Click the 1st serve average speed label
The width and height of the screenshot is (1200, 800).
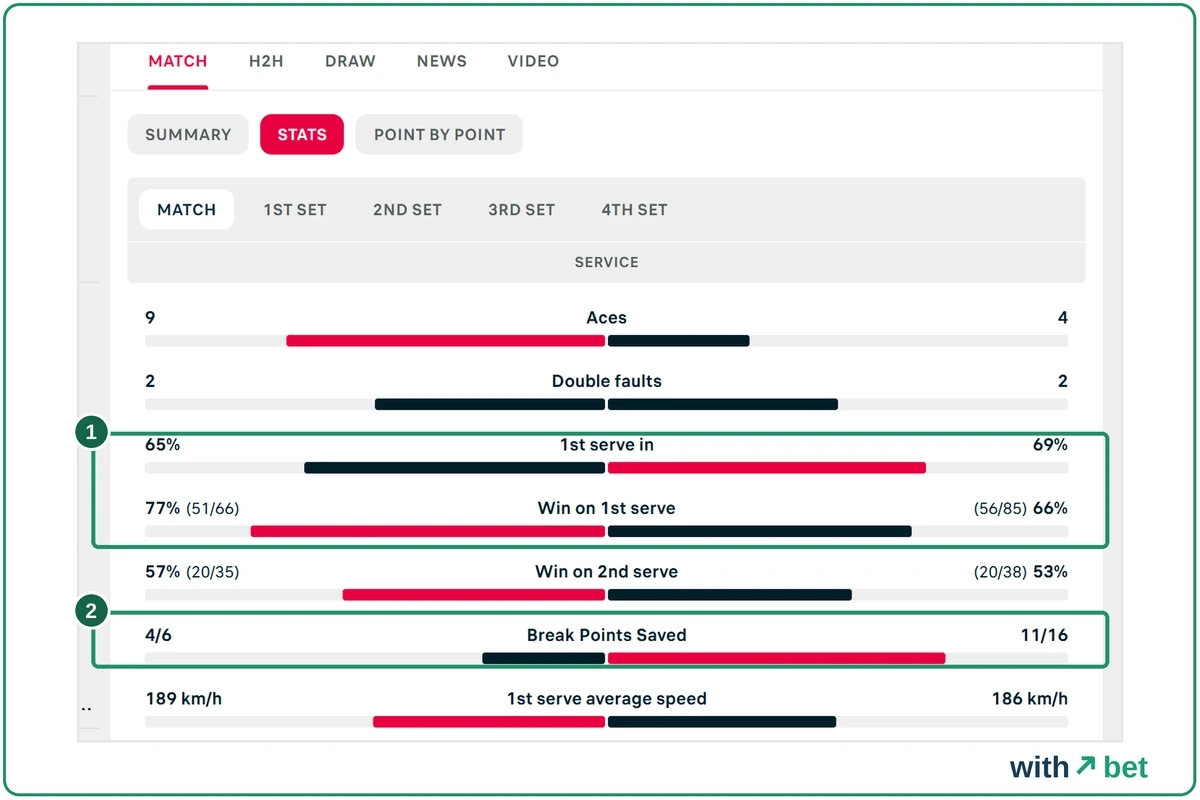(606, 699)
